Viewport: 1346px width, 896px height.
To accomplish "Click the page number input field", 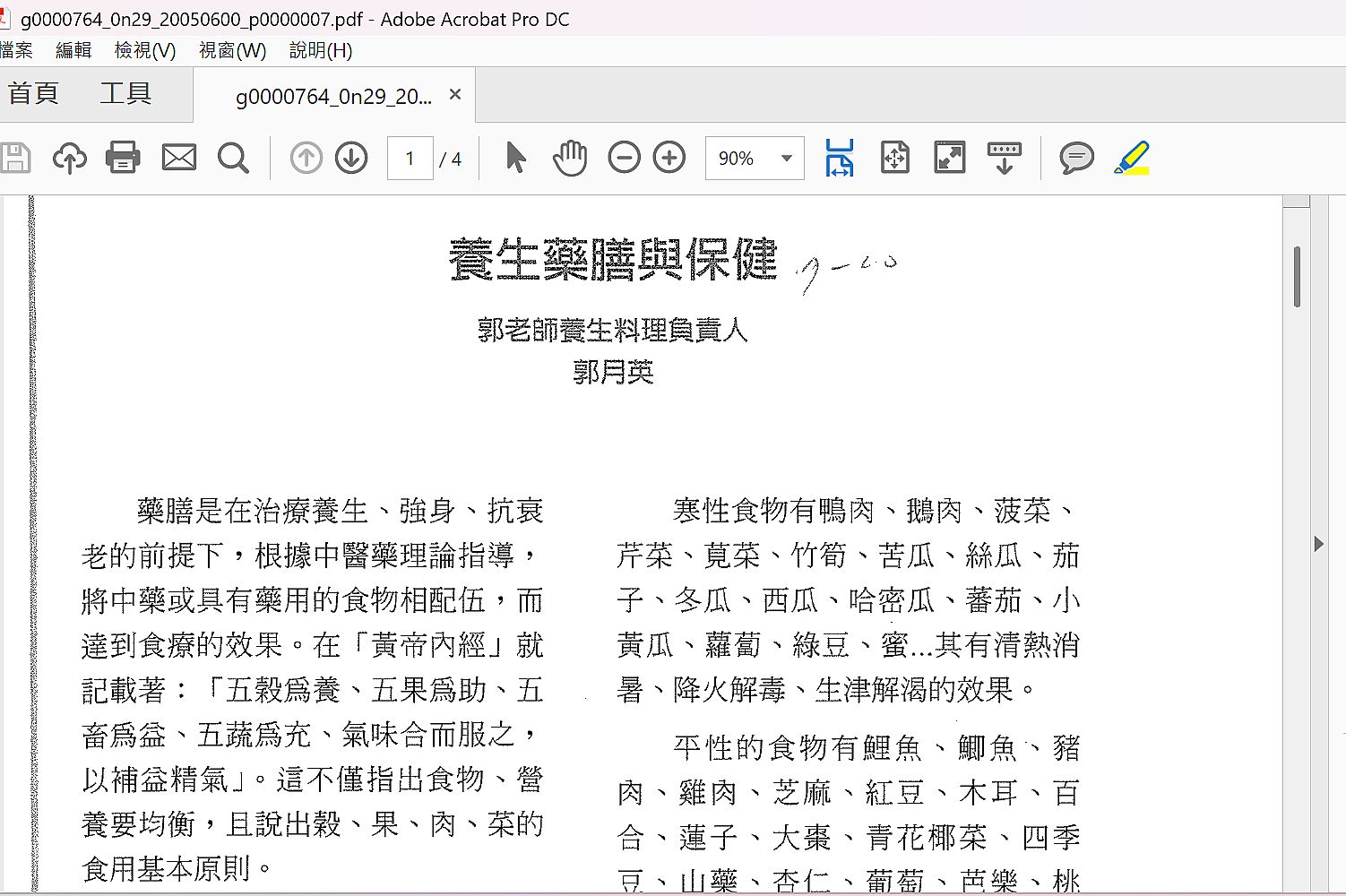I will (410, 159).
